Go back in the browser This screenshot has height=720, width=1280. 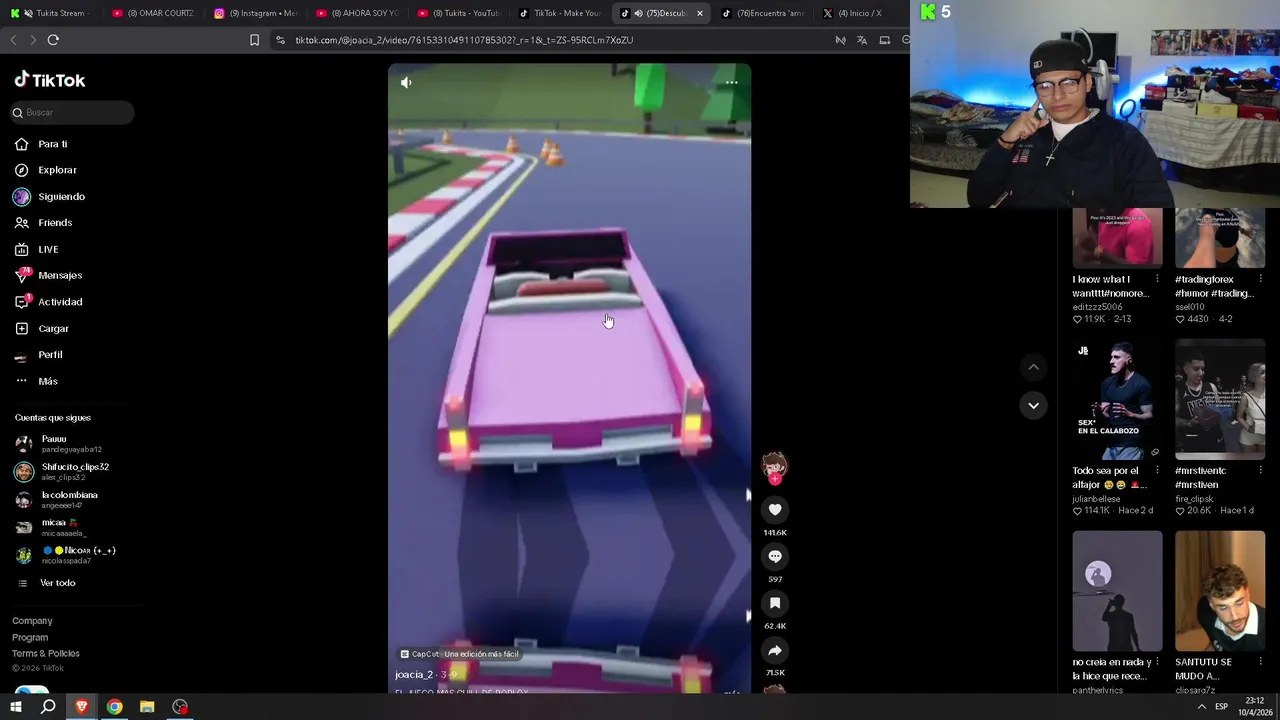(13, 40)
